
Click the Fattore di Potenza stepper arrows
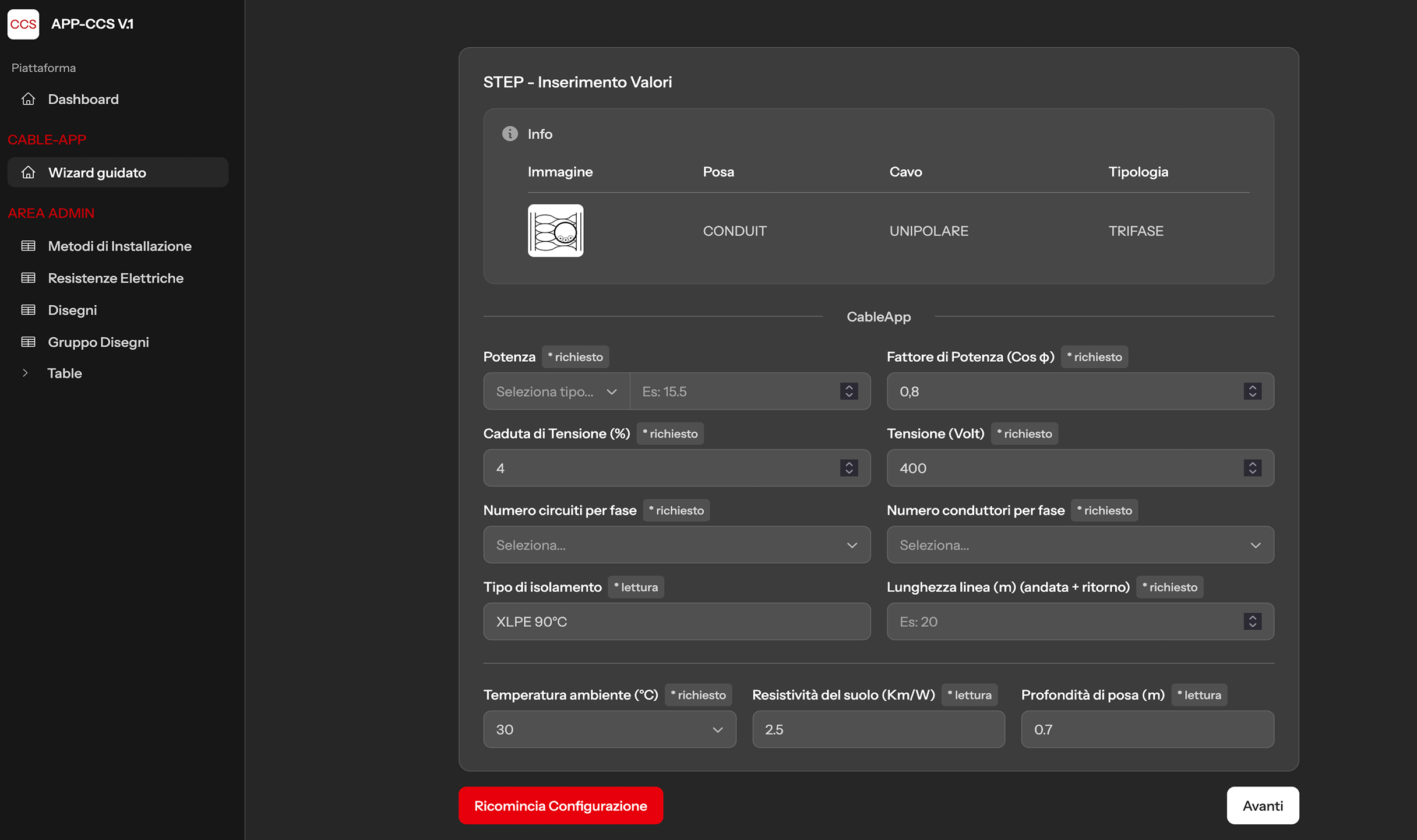(1252, 391)
